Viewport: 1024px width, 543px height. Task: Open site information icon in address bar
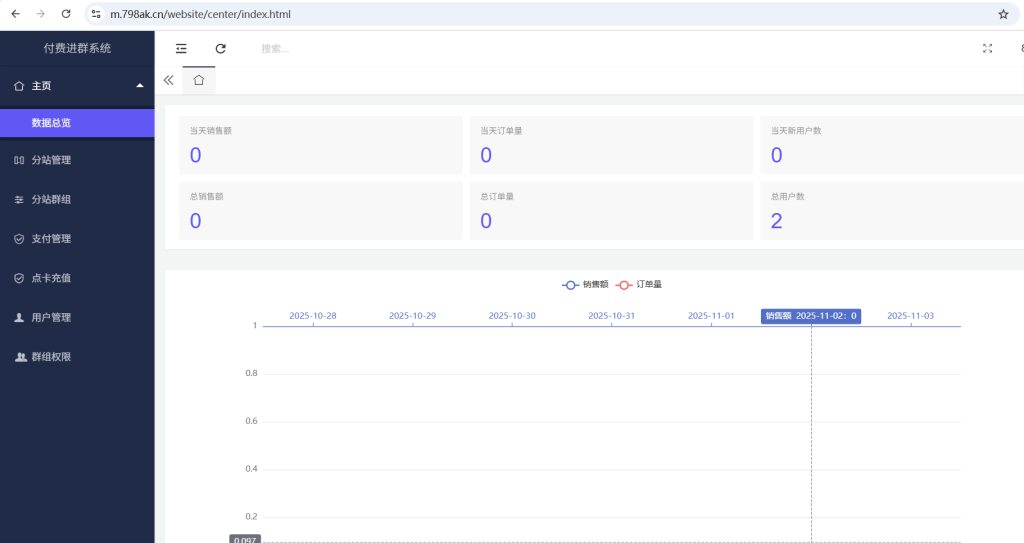coord(96,14)
